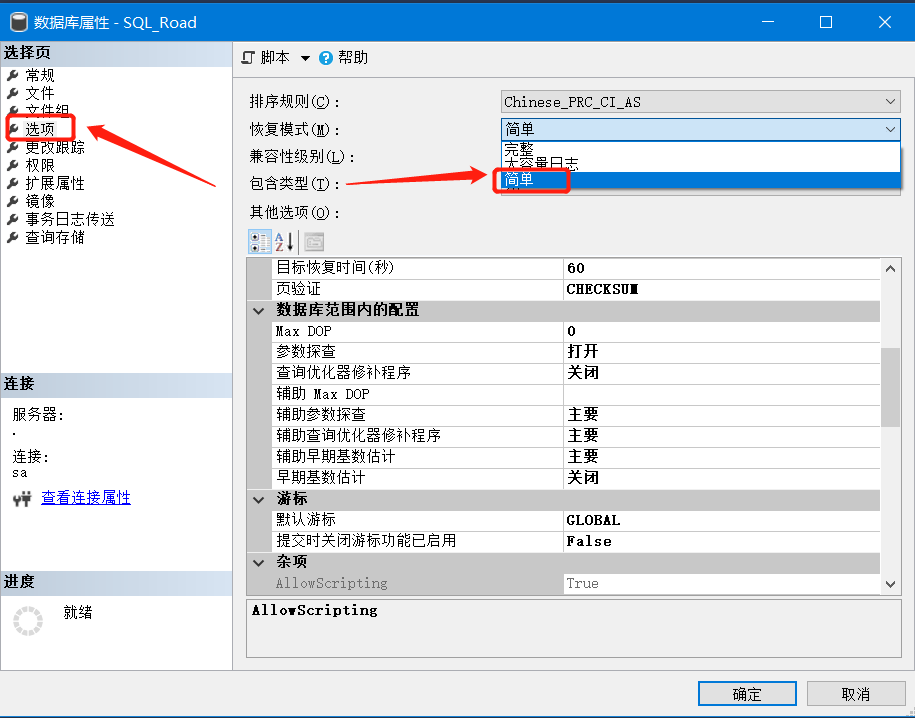The image size is (915, 718).
Task: Close the 数据库属性 dialog
Action: pyautogui.click(x=885, y=22)
